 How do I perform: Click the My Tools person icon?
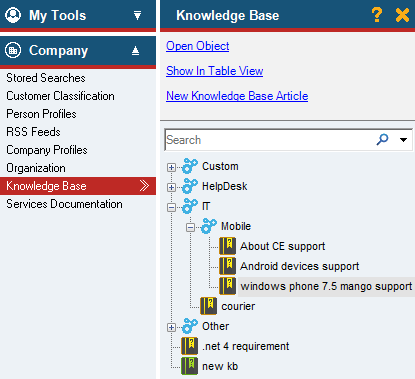[13, 15]
